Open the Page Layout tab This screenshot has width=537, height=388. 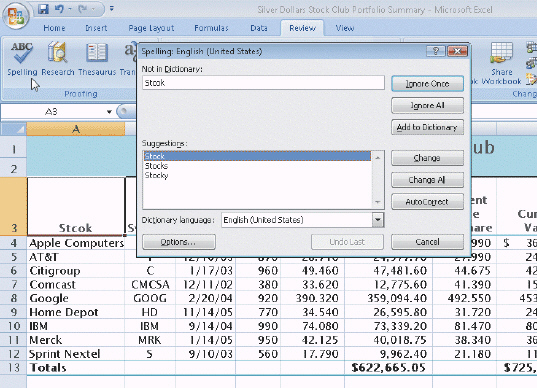[151, 28]
